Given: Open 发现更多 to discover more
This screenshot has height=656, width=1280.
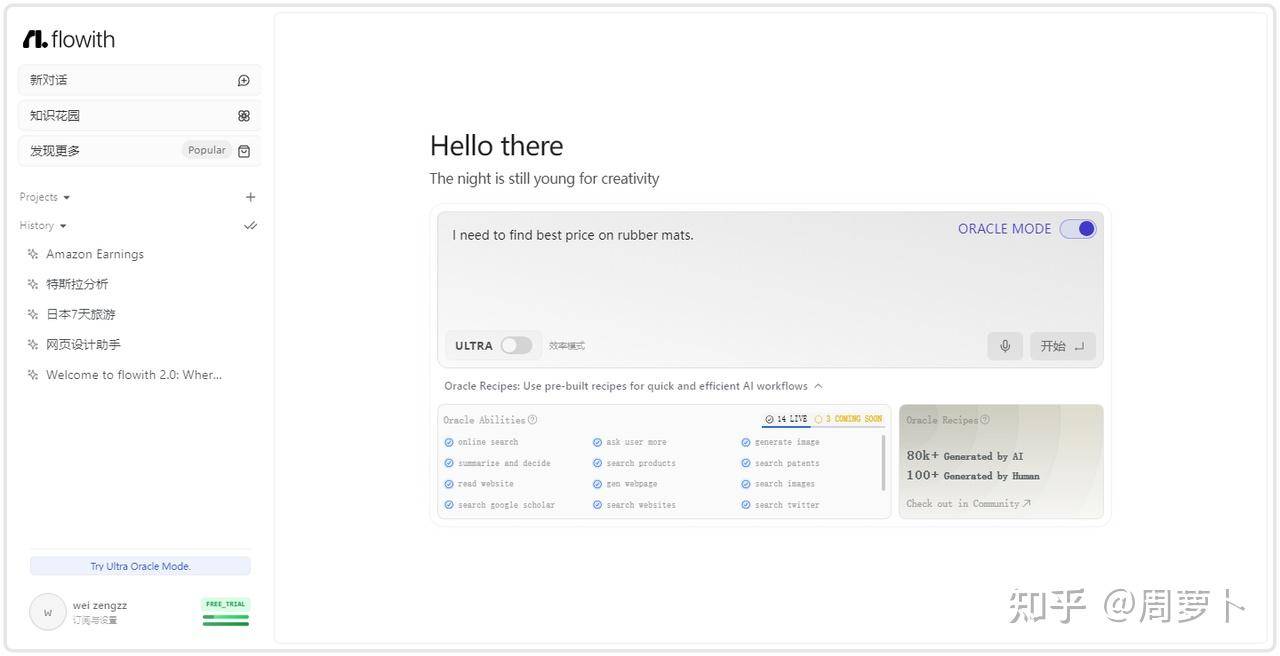Looking at the screenshot, I should (x=140, y=151).
